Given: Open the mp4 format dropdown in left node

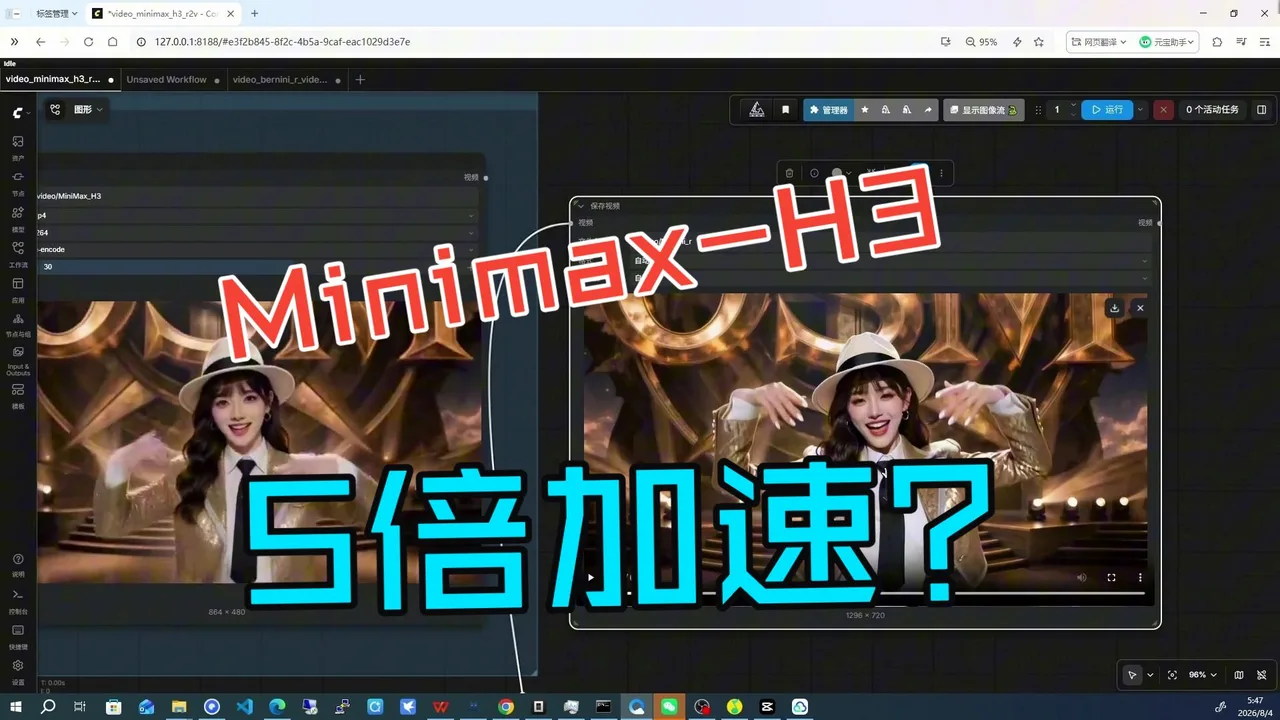Looking at the screenshot, I should (256, 215).
